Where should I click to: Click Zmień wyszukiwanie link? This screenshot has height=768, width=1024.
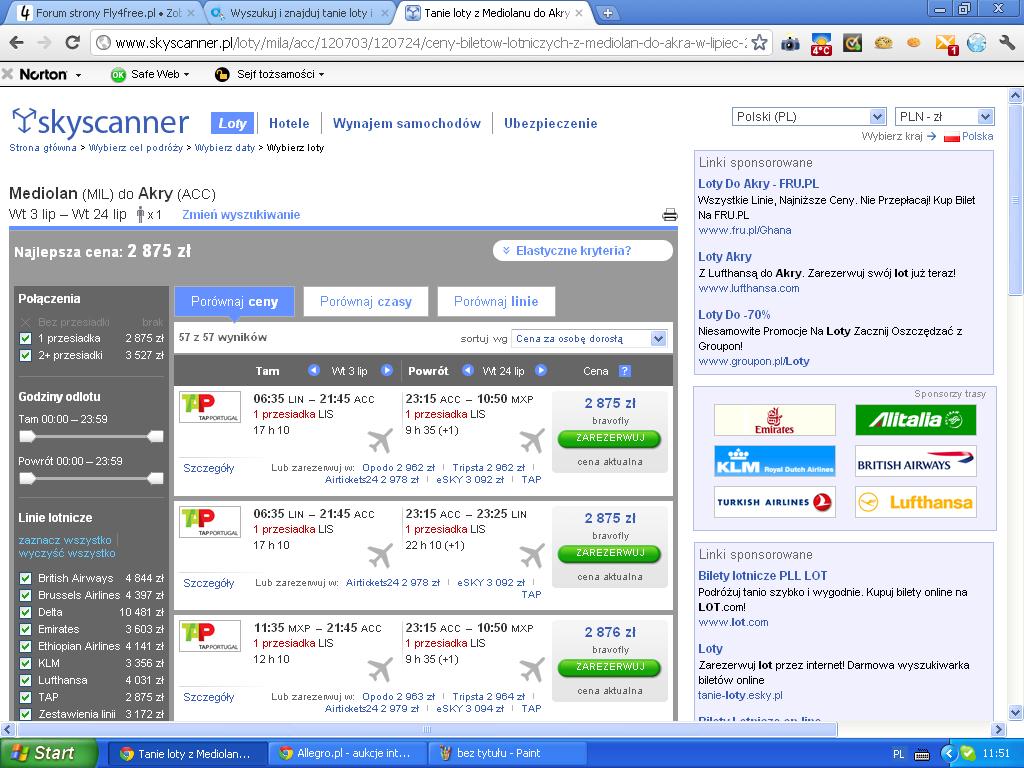click(241, 214)
